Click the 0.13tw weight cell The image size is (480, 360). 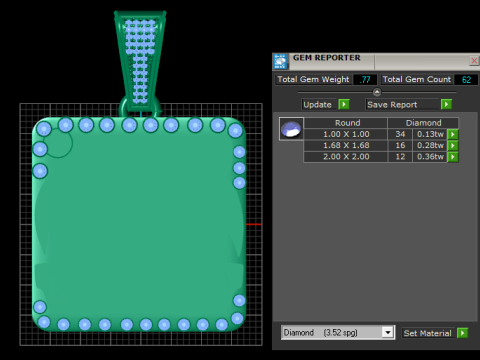pos(430,134)
